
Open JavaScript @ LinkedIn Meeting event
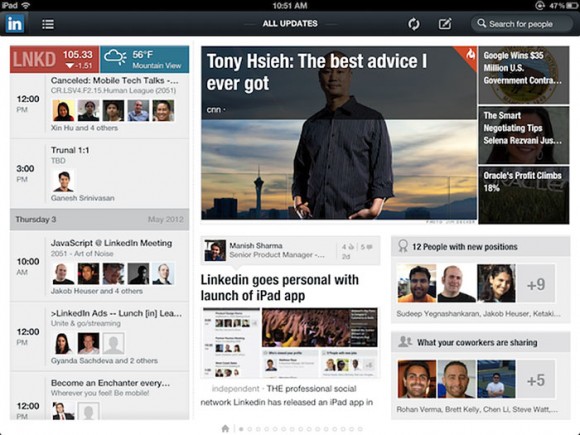pyautogui.click(x=100, y=266)
